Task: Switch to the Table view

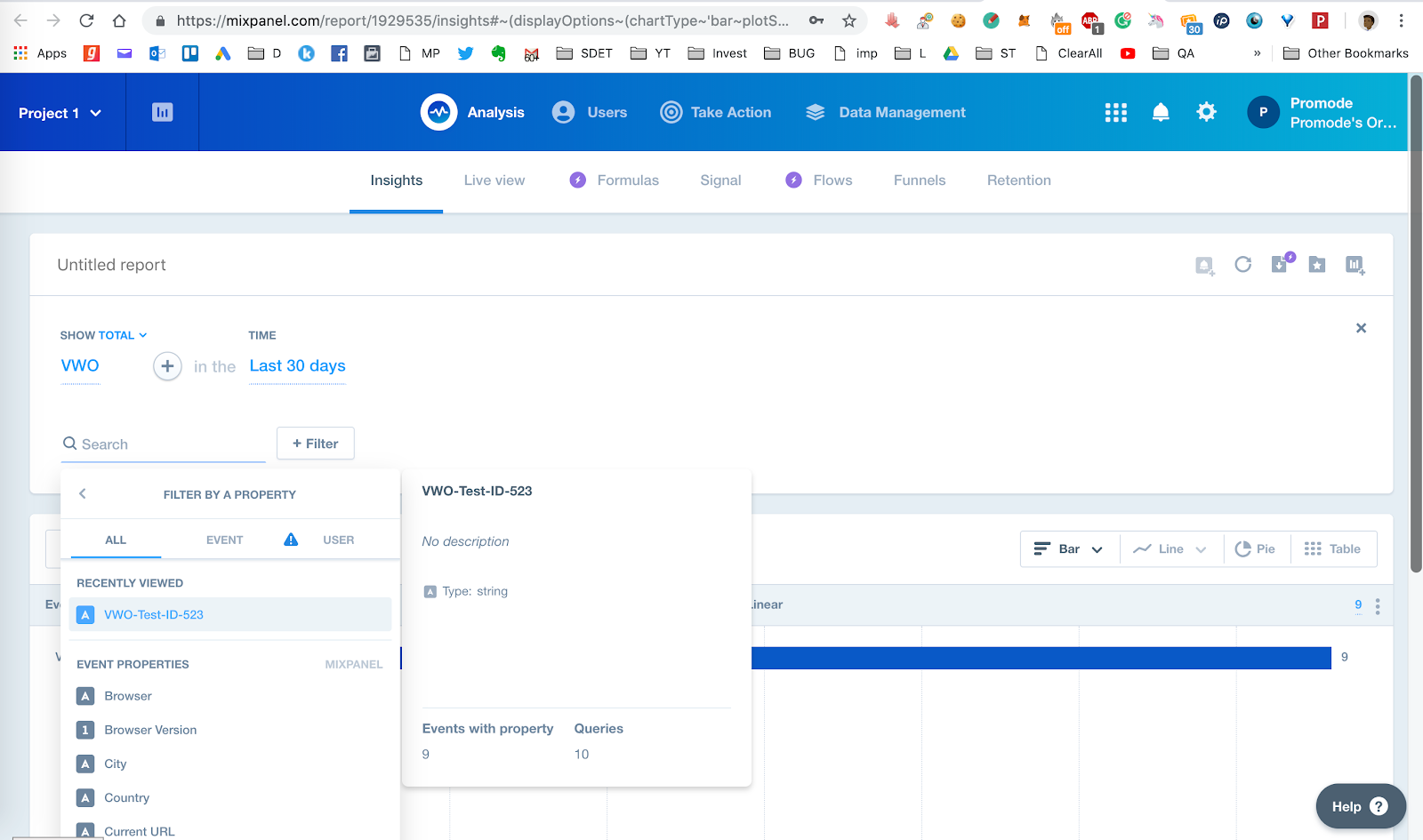Action: (1332, 549)
